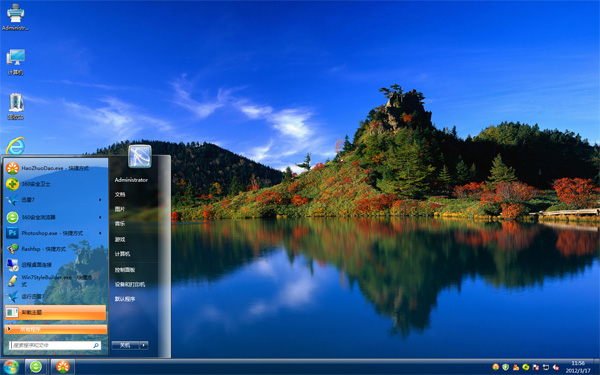
Task: Open the orange HaoZhuoDao taskbar button
Action: click(x=63, y=367)
